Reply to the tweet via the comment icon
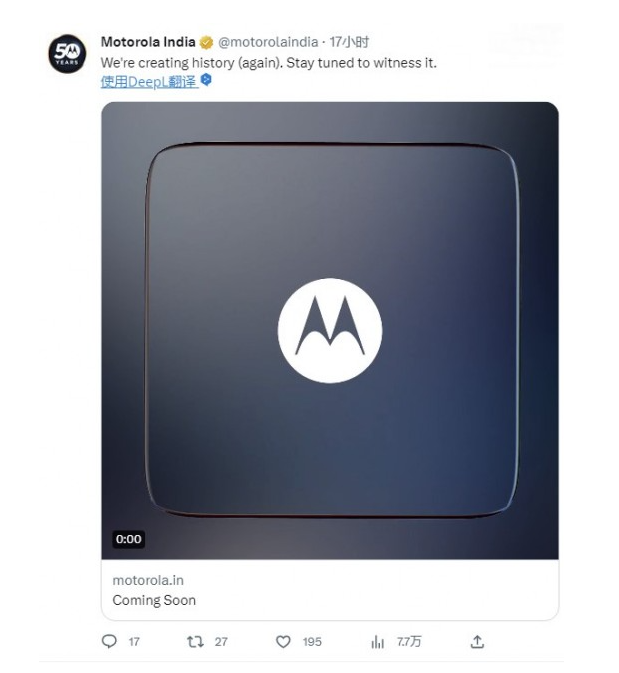Viewport: 619px width, 673px height. pyautogui.click(x=110, y=641)
